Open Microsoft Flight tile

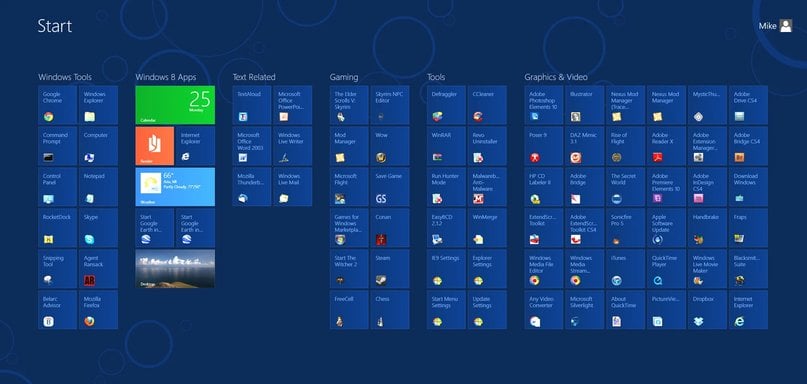pos(349,187)
